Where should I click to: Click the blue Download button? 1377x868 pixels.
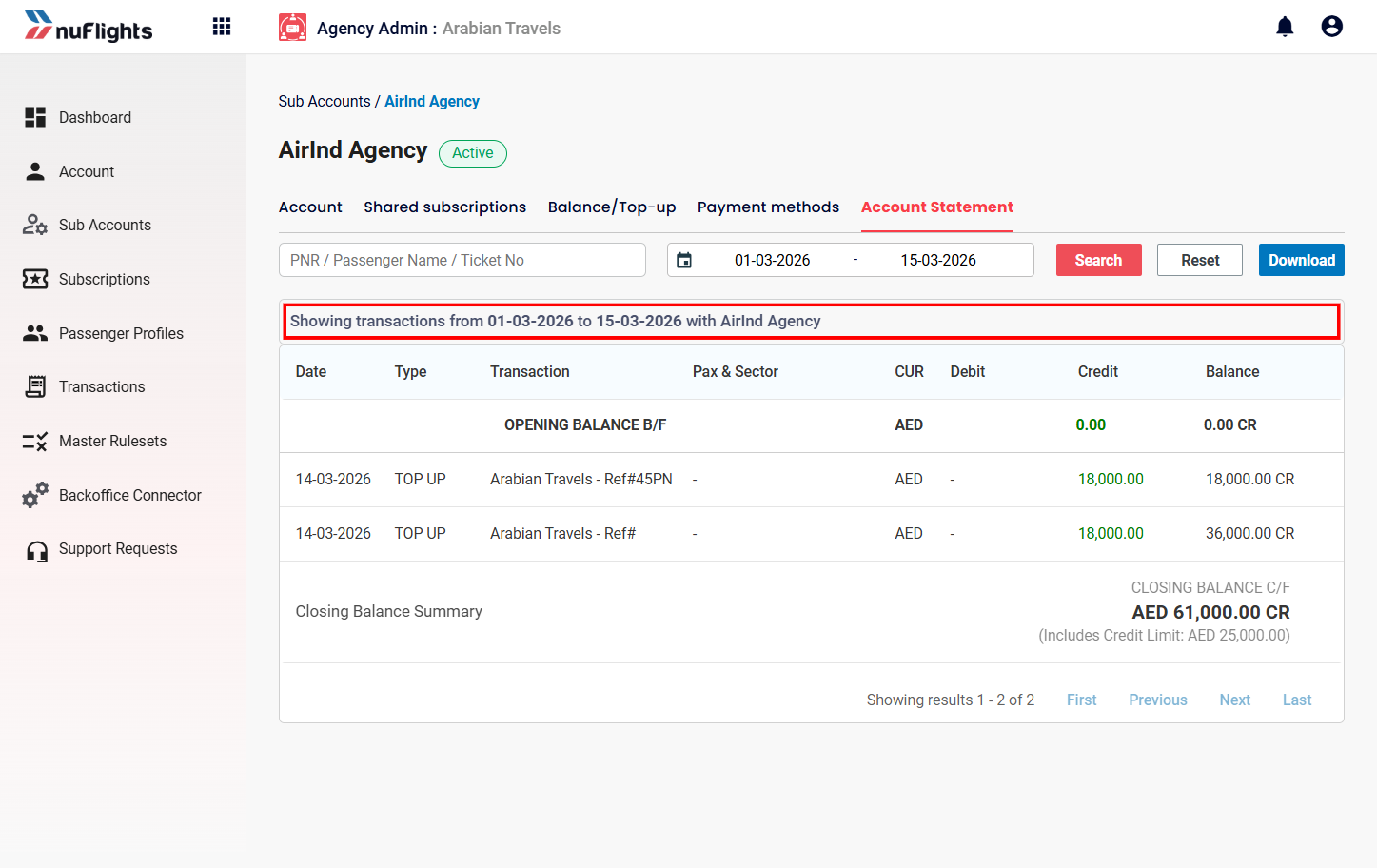[x=1301, y=260]
